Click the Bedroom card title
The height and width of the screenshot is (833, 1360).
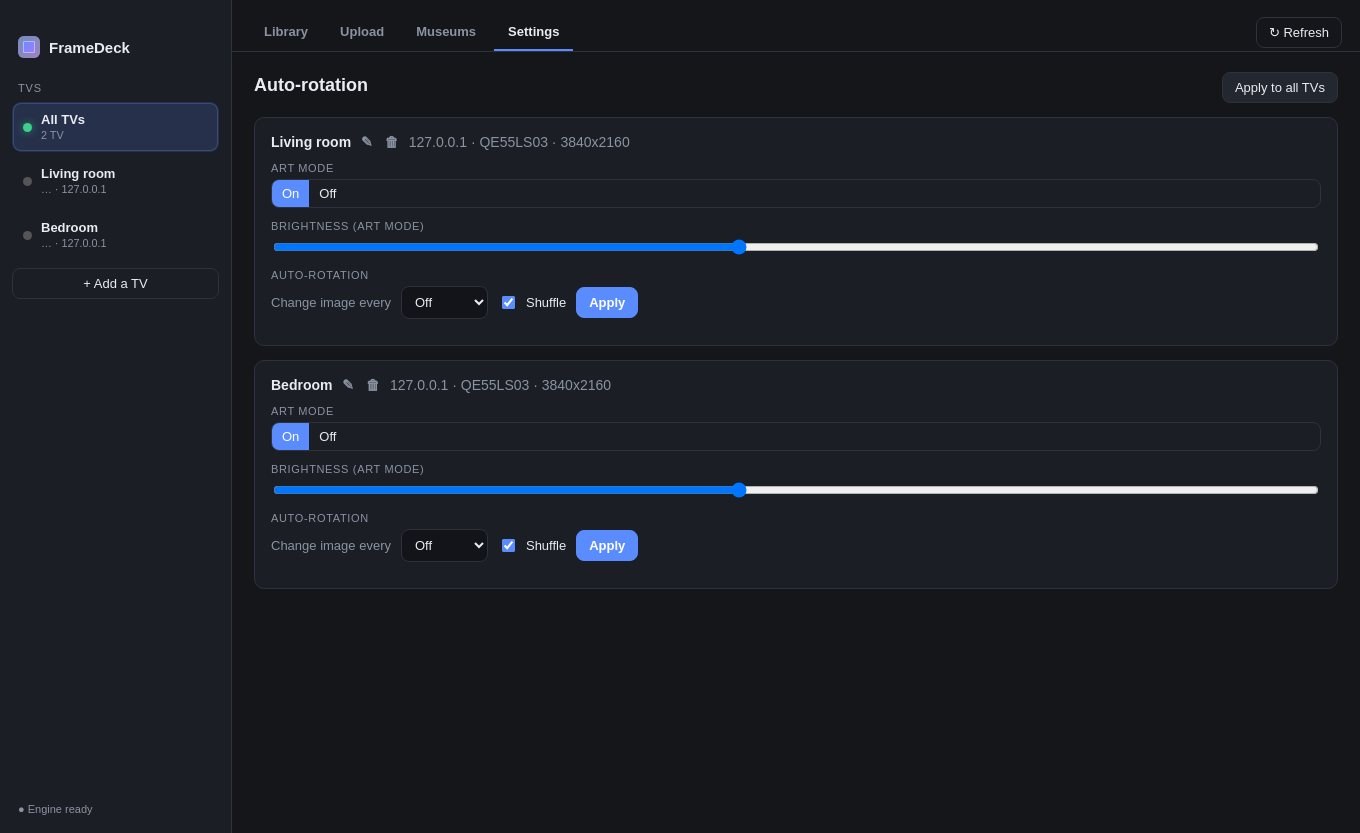point(302,385)
